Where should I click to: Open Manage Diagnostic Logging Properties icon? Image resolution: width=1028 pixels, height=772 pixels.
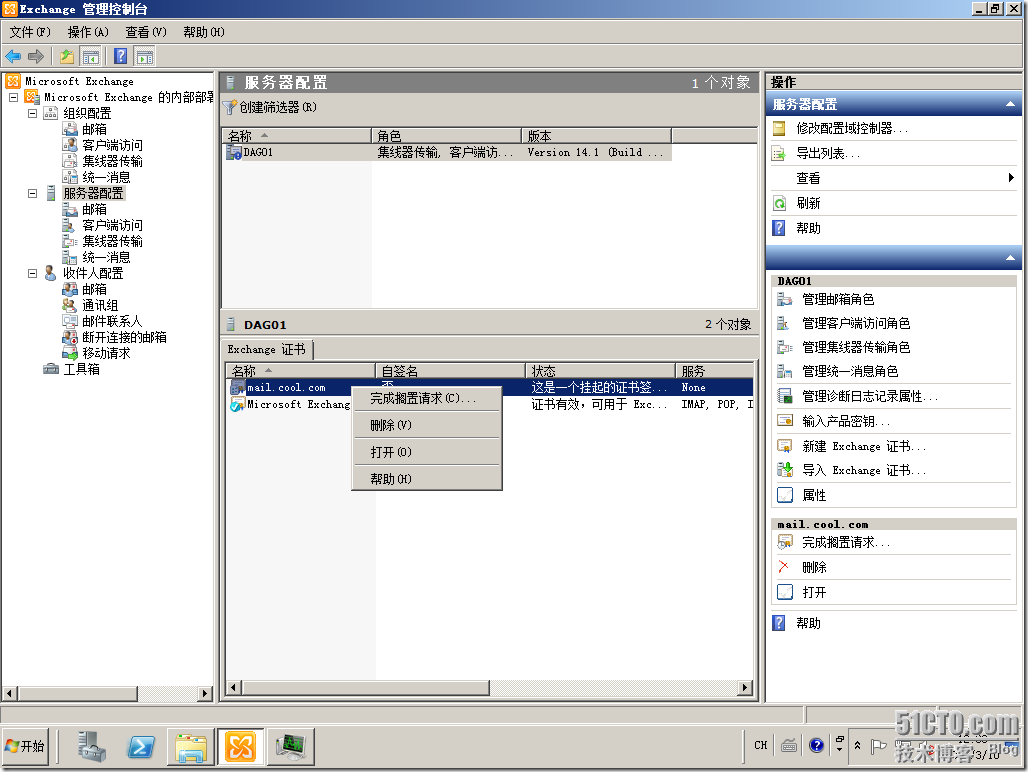pos(784,396)
